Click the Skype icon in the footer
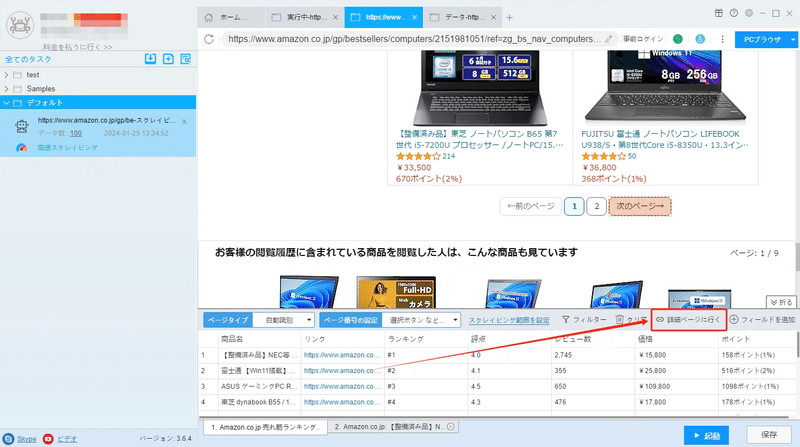The image size is (800, 447). (8, 439)
